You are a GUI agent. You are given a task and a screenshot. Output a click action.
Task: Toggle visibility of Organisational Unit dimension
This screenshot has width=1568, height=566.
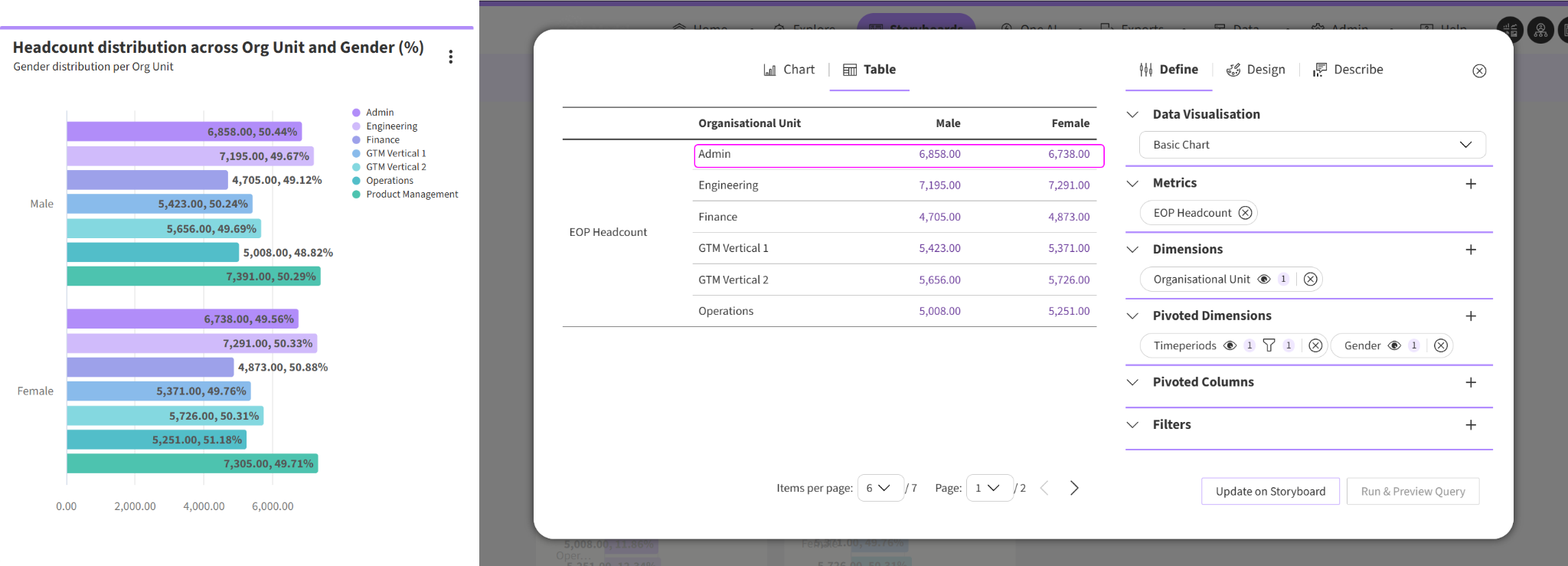tap(1264, 280)
